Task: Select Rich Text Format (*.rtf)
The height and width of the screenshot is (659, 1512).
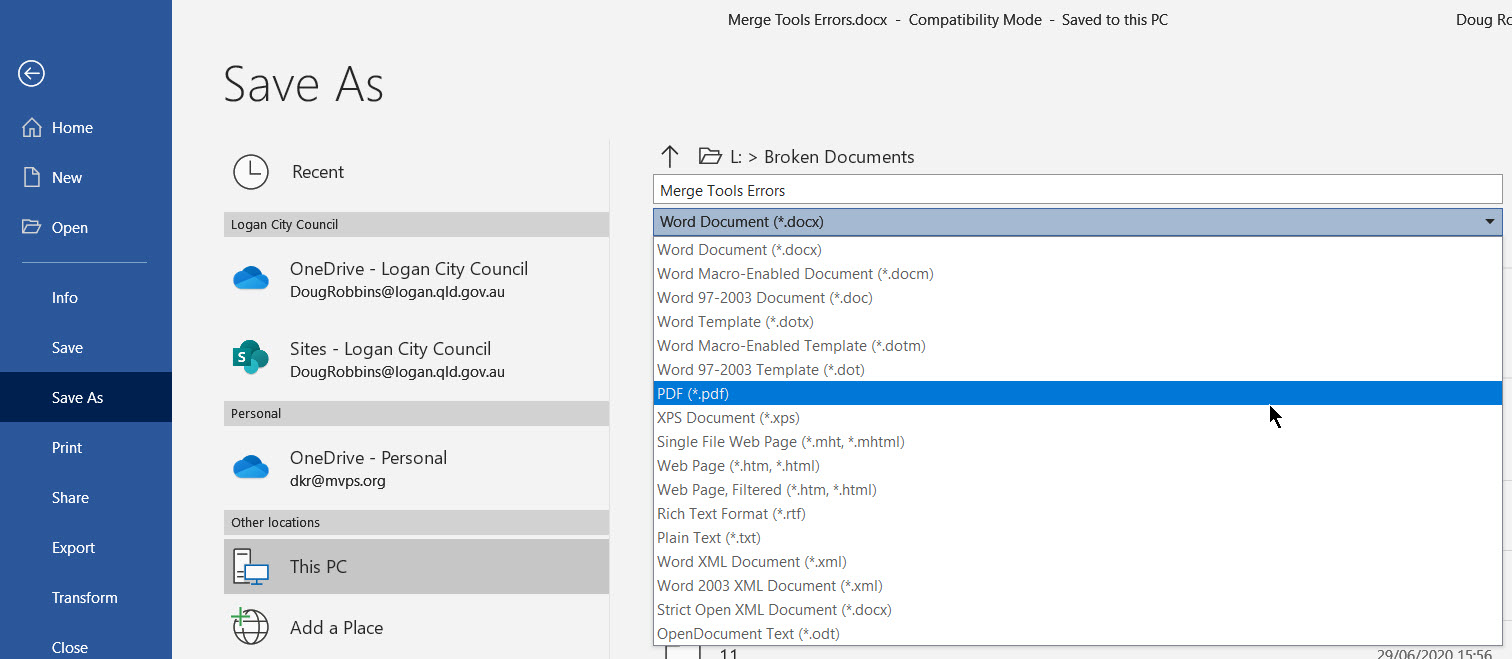Action: (1077, 514)
